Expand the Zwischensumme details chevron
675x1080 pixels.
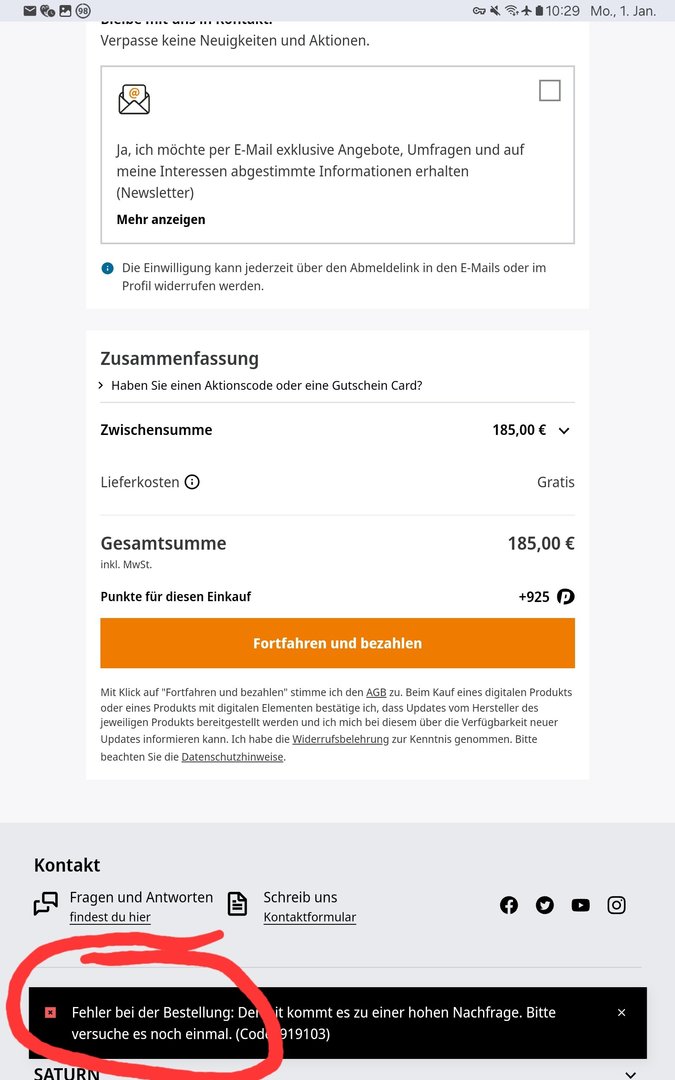[x=564, y=431]
